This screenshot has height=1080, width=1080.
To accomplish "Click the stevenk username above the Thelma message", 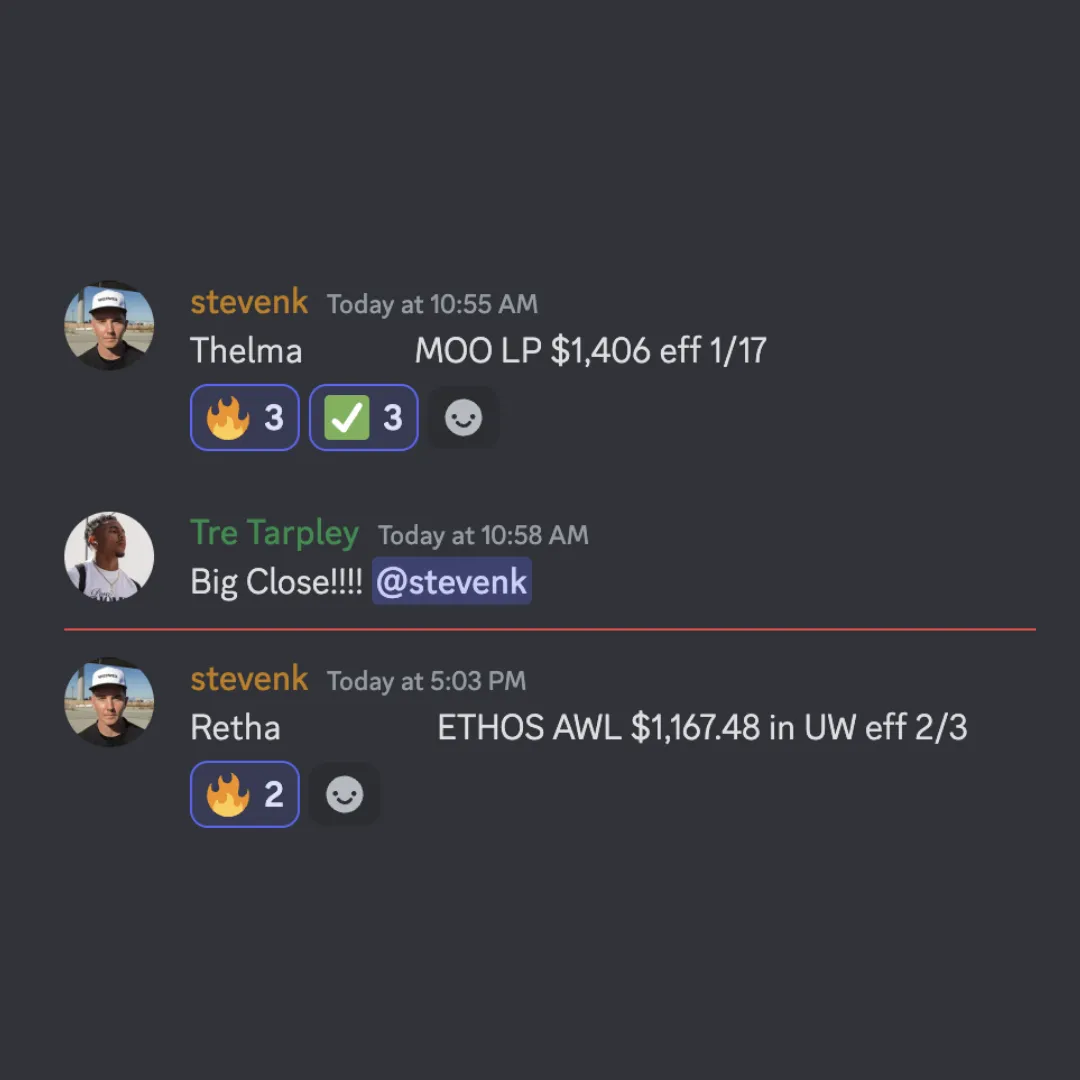I will pyautogui.click(x=249, y=302).
